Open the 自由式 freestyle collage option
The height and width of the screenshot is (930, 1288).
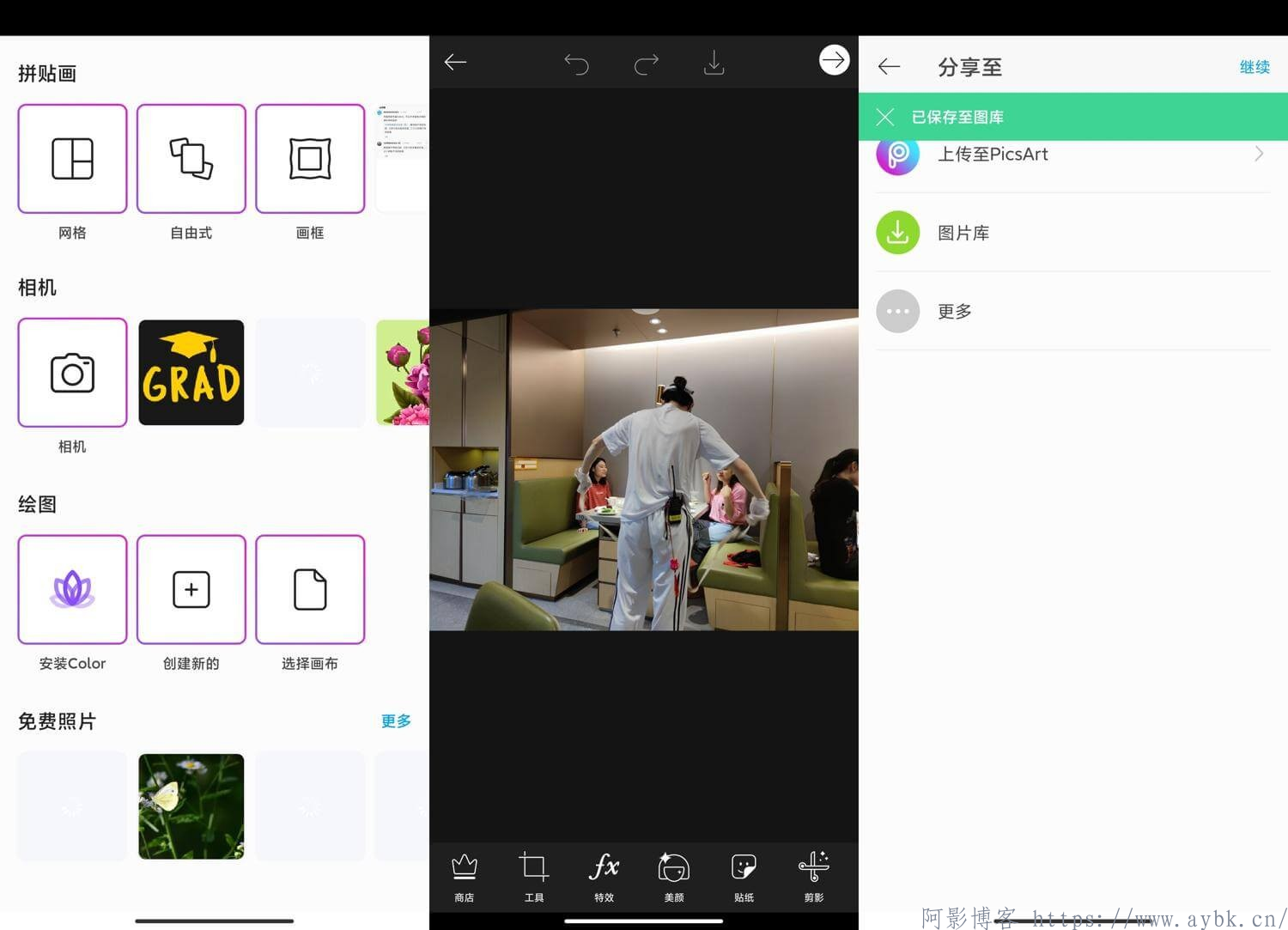[x=191, y=159]
